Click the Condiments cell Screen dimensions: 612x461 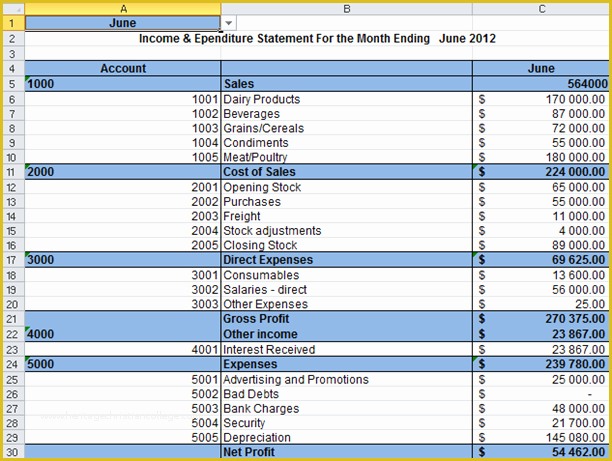347,142
